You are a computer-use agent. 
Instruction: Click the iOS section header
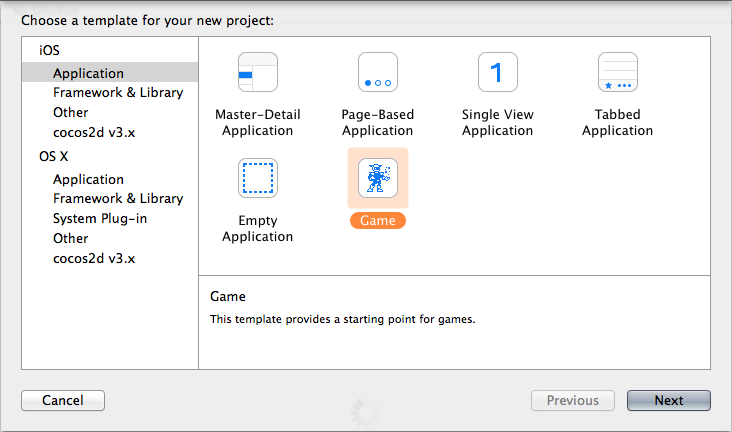[49, 50]
